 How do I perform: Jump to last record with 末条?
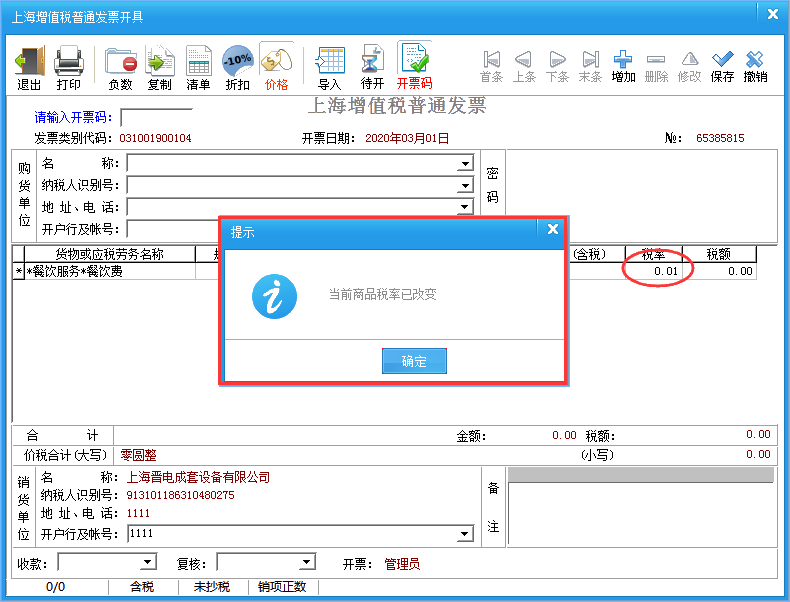590,66
